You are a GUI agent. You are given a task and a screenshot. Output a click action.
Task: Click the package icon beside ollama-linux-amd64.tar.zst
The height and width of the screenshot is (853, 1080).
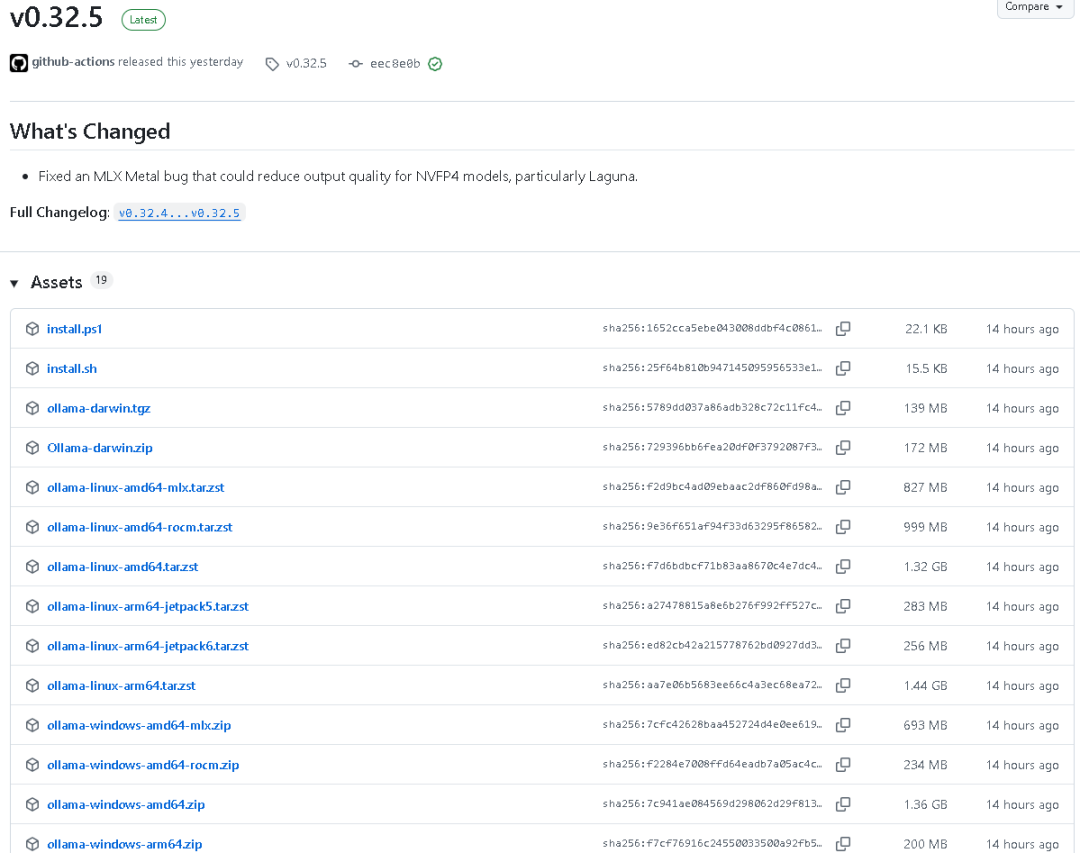pyautogui.click(x=32, y=566)
